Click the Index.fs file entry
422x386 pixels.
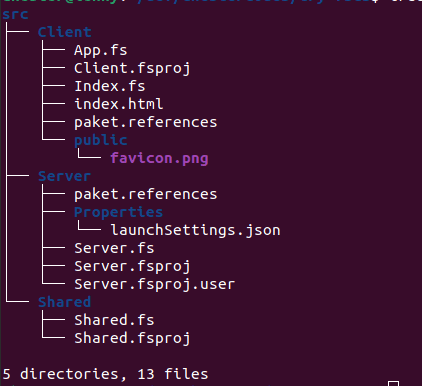110,86
